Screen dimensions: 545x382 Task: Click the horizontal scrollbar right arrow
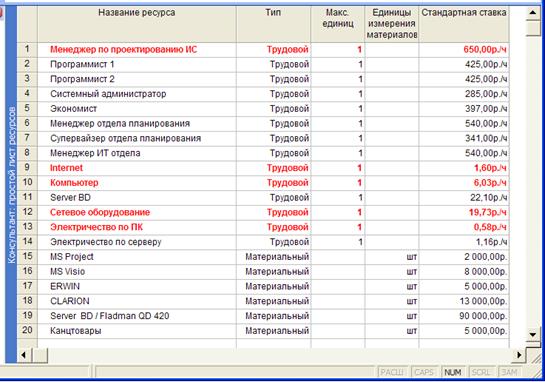point(519,355)
